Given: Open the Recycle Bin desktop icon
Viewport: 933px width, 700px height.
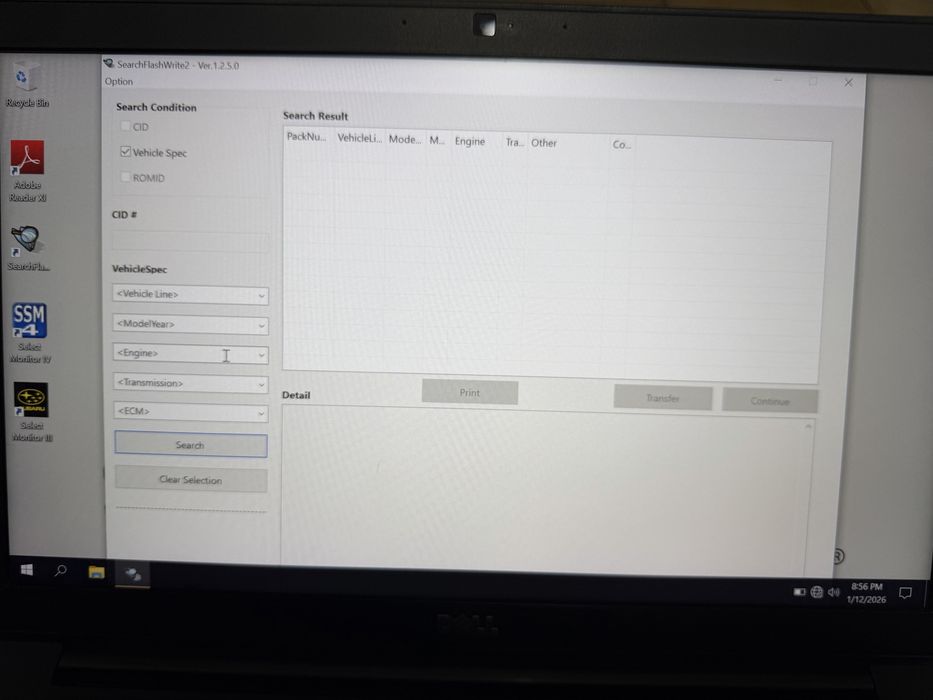Looking at the screenshot, I should 26,85.
